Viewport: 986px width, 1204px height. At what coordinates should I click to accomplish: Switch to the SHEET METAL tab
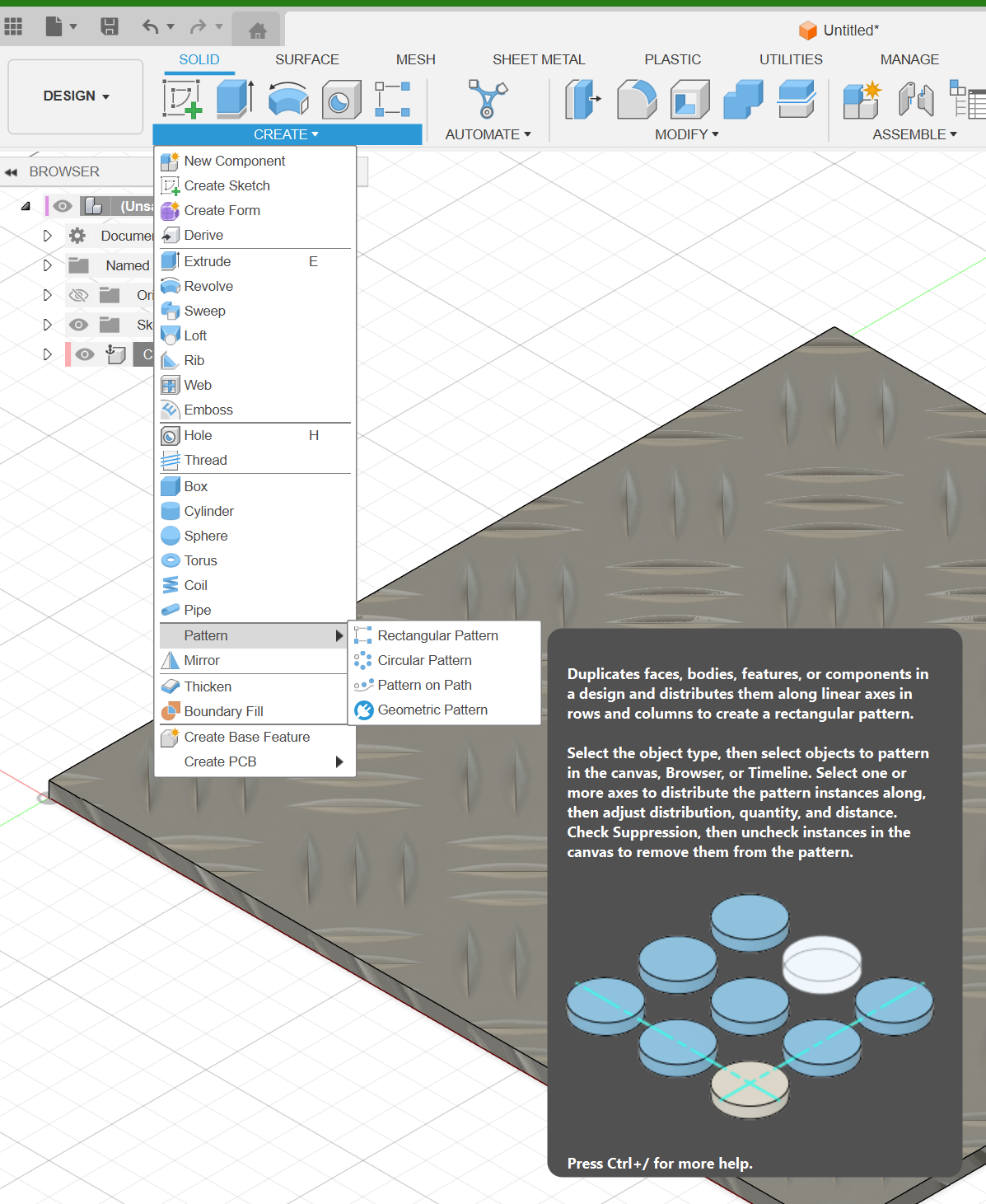click(539, 59)
